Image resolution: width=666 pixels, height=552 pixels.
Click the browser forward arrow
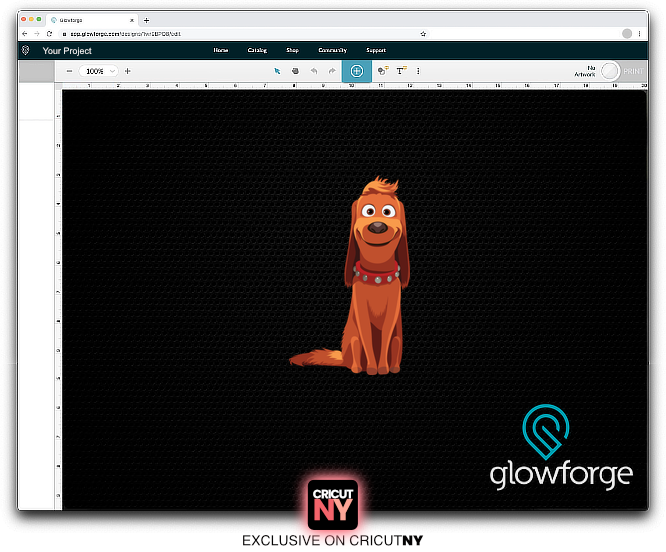[37, 34]
